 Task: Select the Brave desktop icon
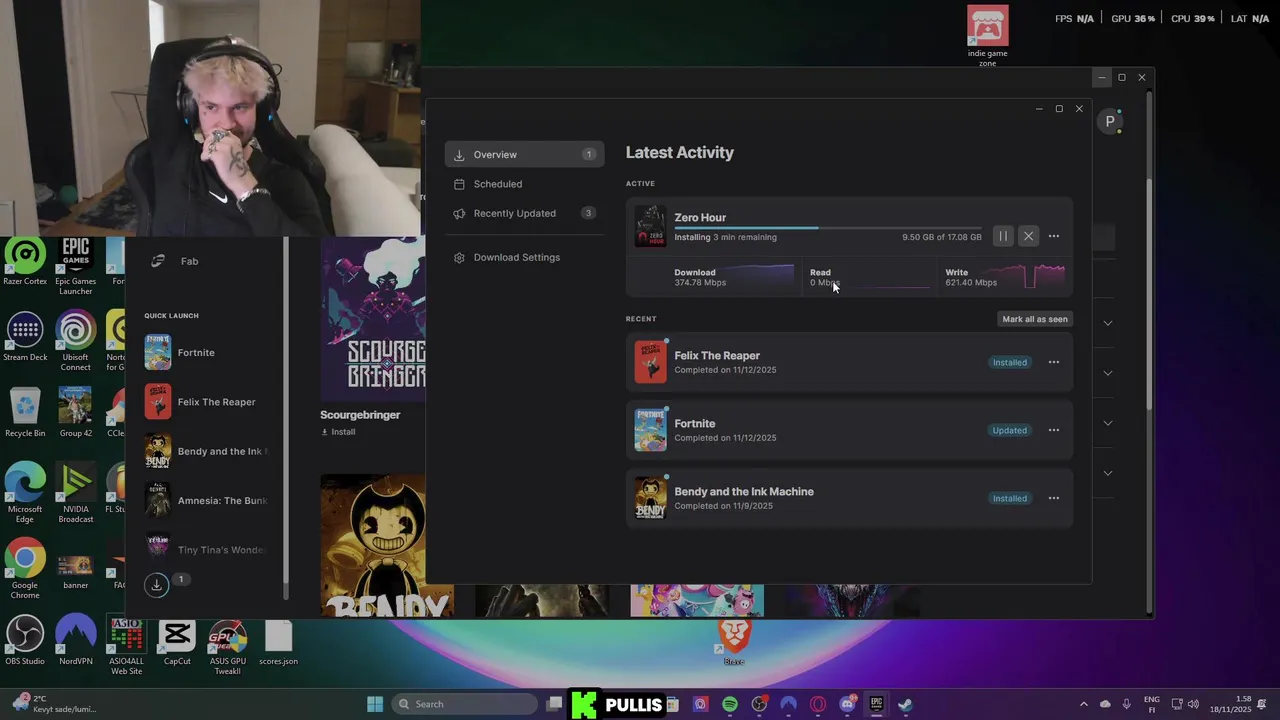point(734,642)
